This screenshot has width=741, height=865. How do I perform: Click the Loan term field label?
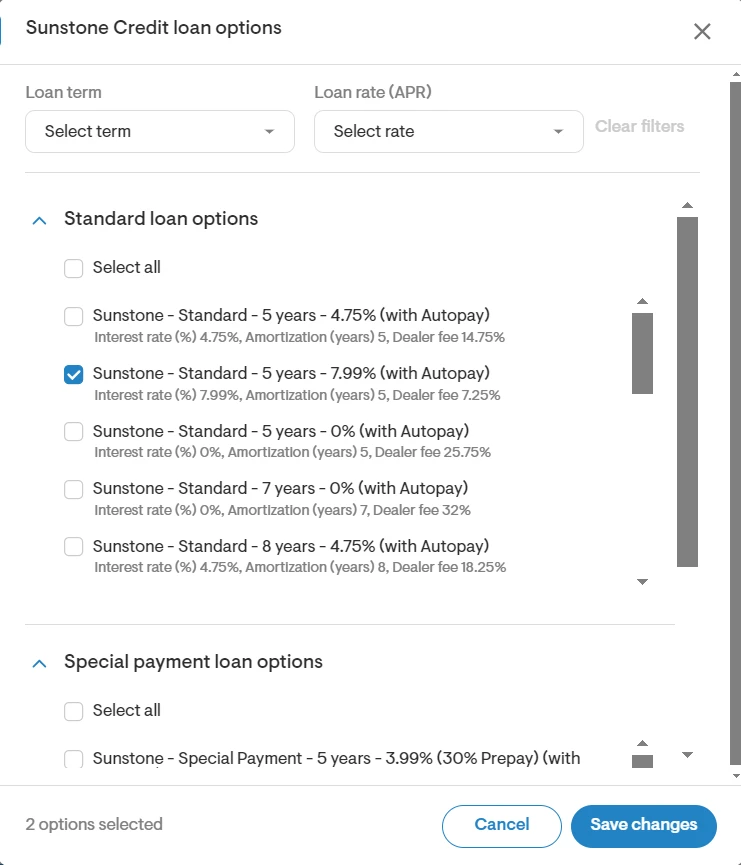pos(63,92)
